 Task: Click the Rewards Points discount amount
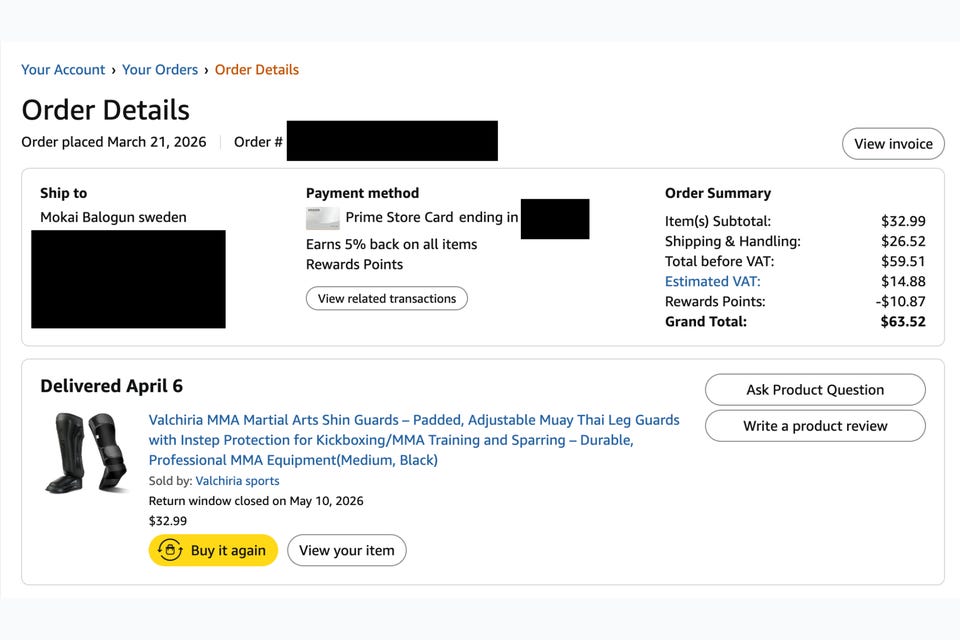click(x=901, y=301)
